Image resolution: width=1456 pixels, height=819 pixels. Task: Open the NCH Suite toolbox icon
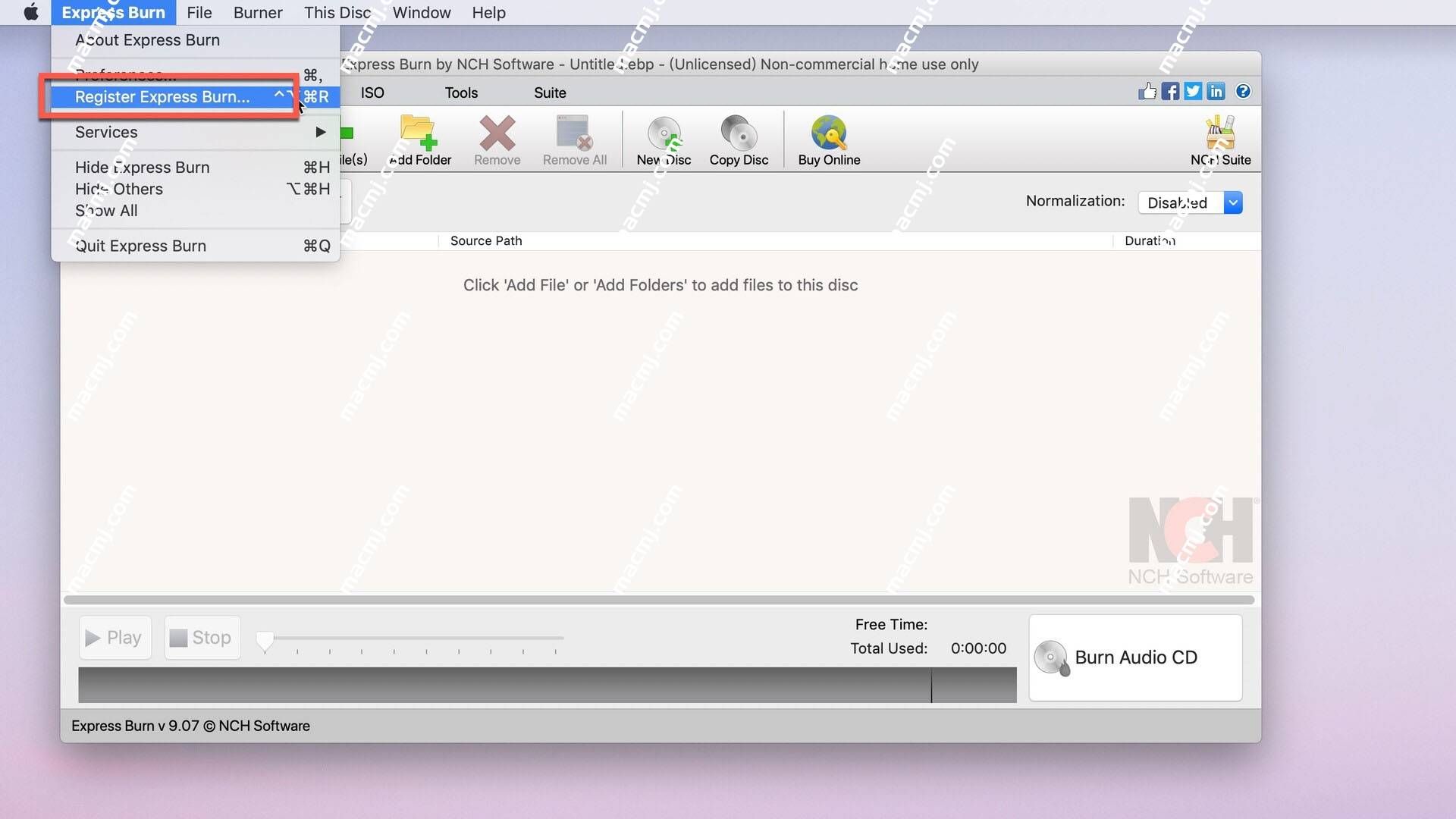pyautogui.click(x=1220, y=141)
